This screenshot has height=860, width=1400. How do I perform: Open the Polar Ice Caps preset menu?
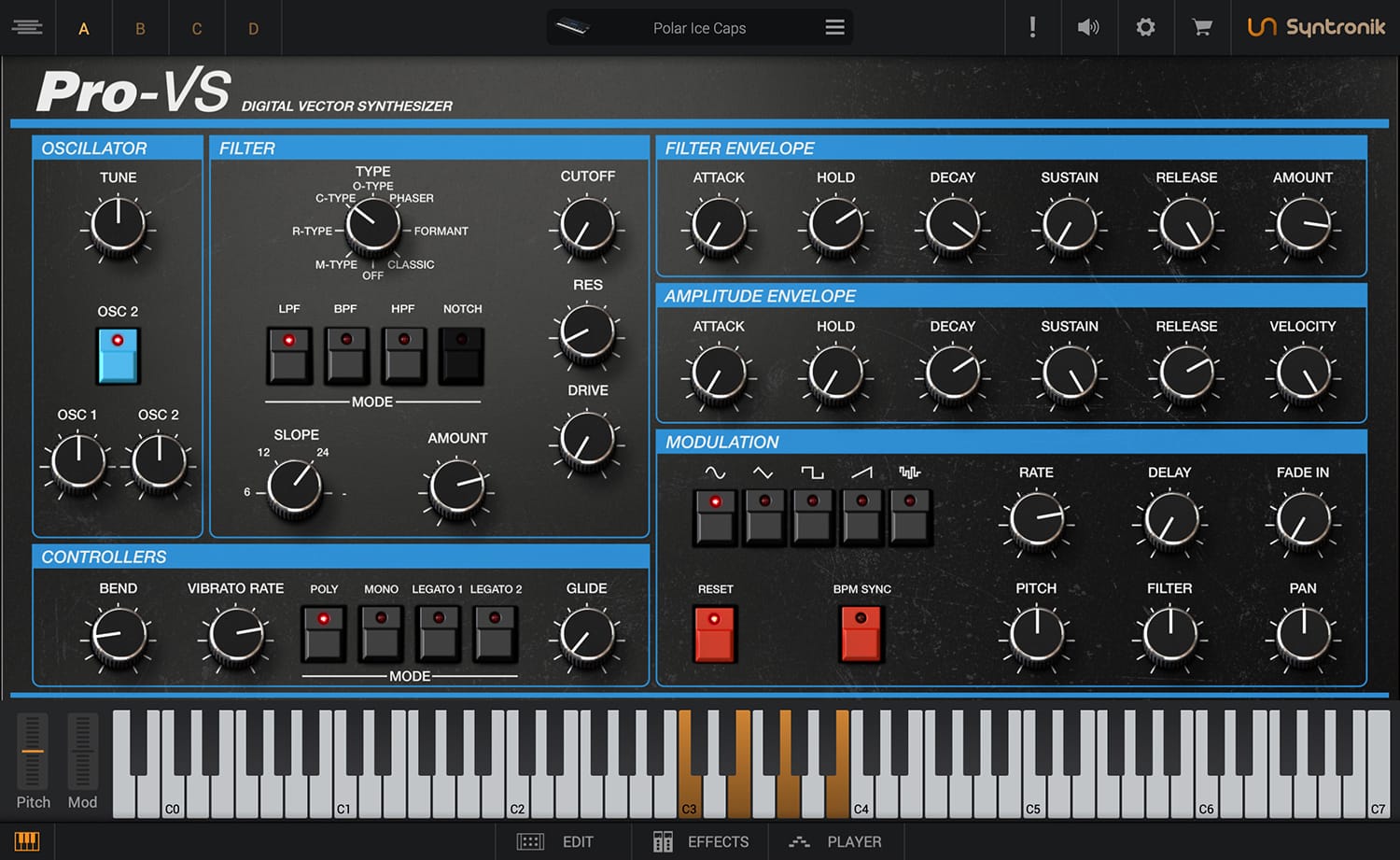click(834, 27)
